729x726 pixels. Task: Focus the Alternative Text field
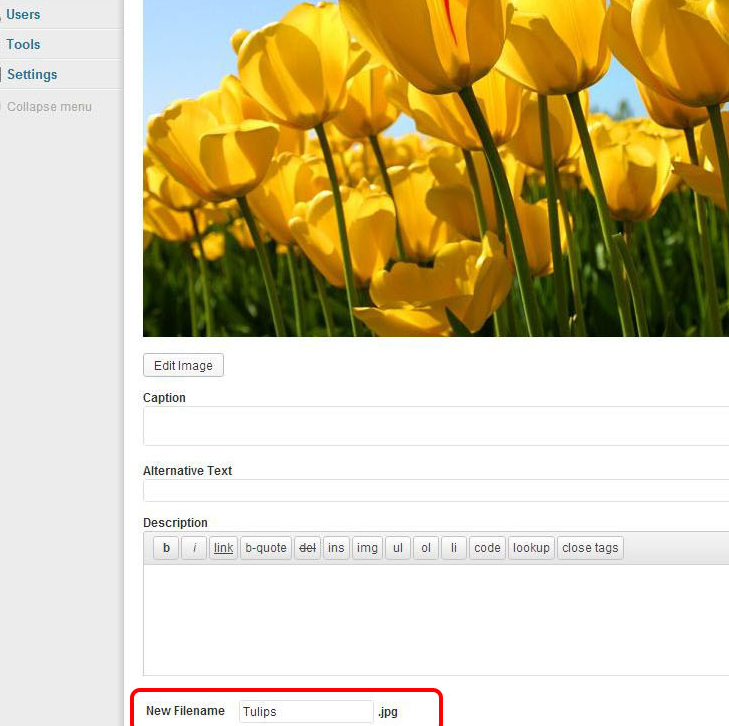[436, 491]
